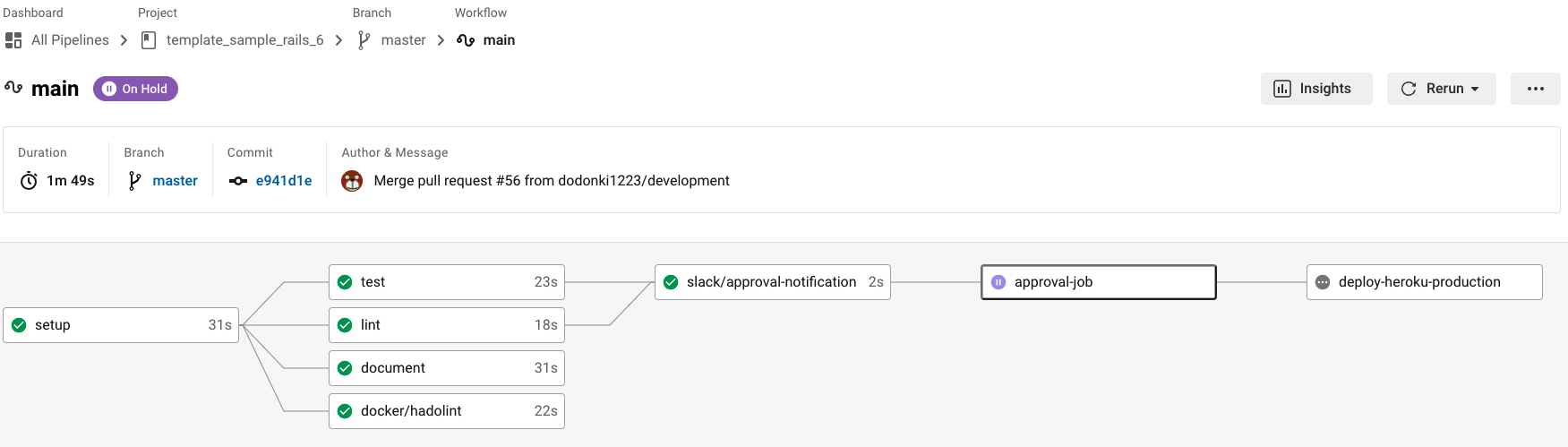The width and height of the screenshot is (1568, 447).
Task: Click the On Hold status badge
Action: [x=135, y=89]
